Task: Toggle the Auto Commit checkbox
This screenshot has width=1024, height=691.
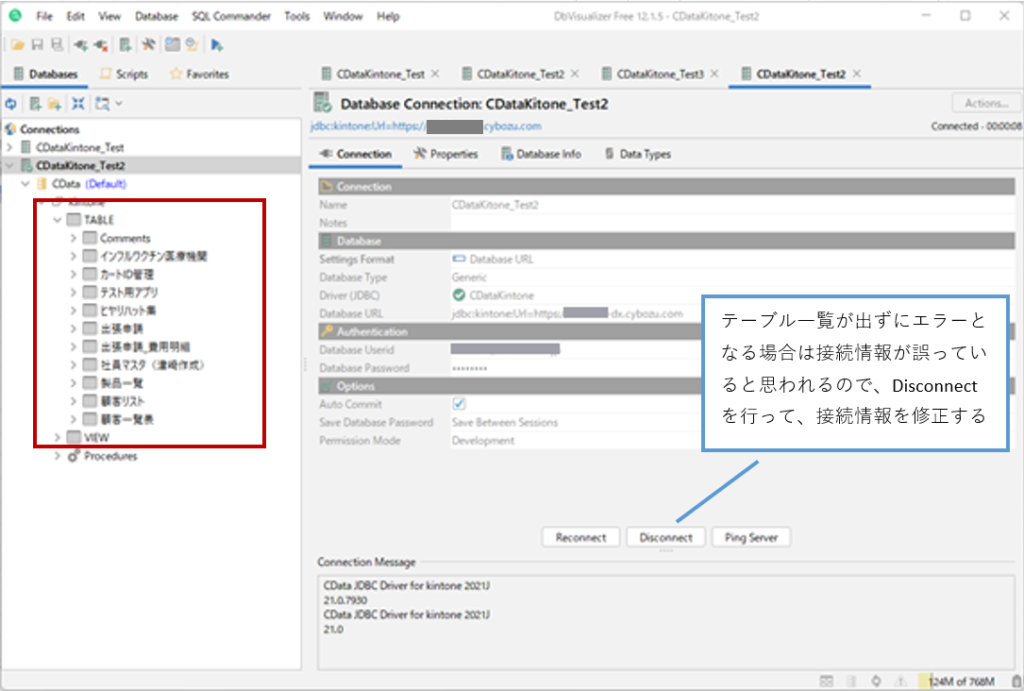Action: tap(459, 404)
